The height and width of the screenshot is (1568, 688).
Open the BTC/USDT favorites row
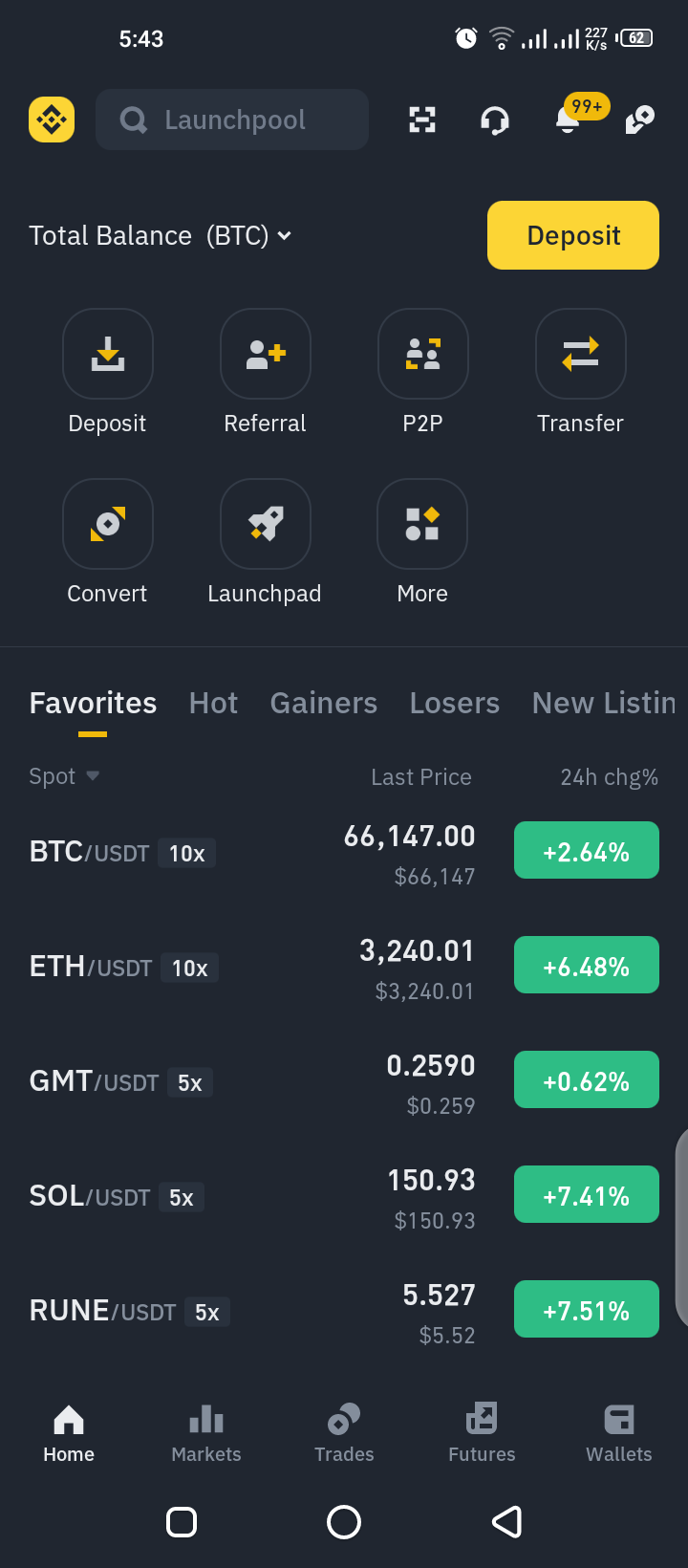[344, 853]
